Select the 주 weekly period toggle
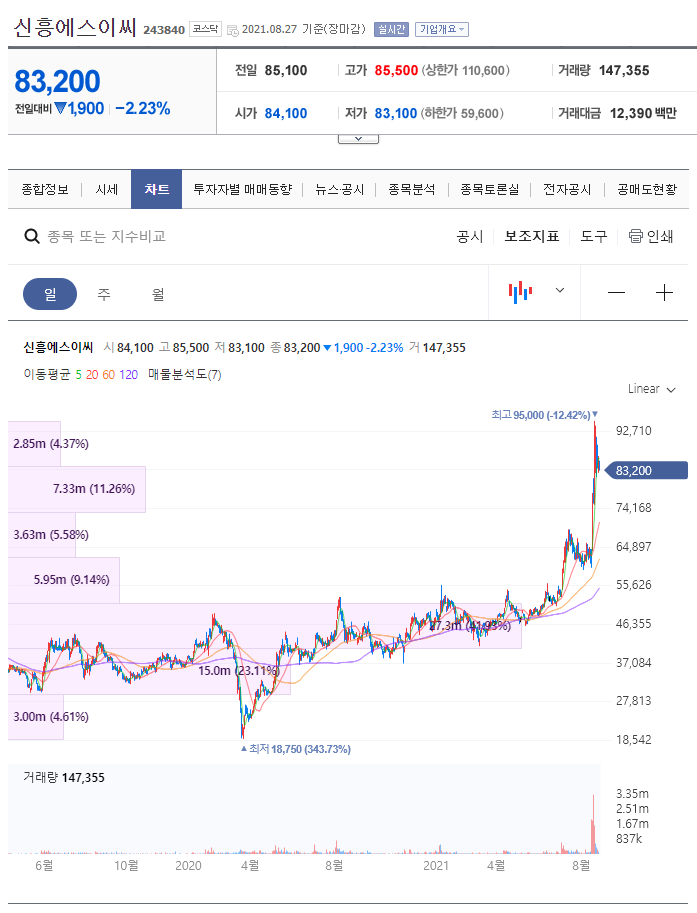697x913 pixels. pos(104,294)
